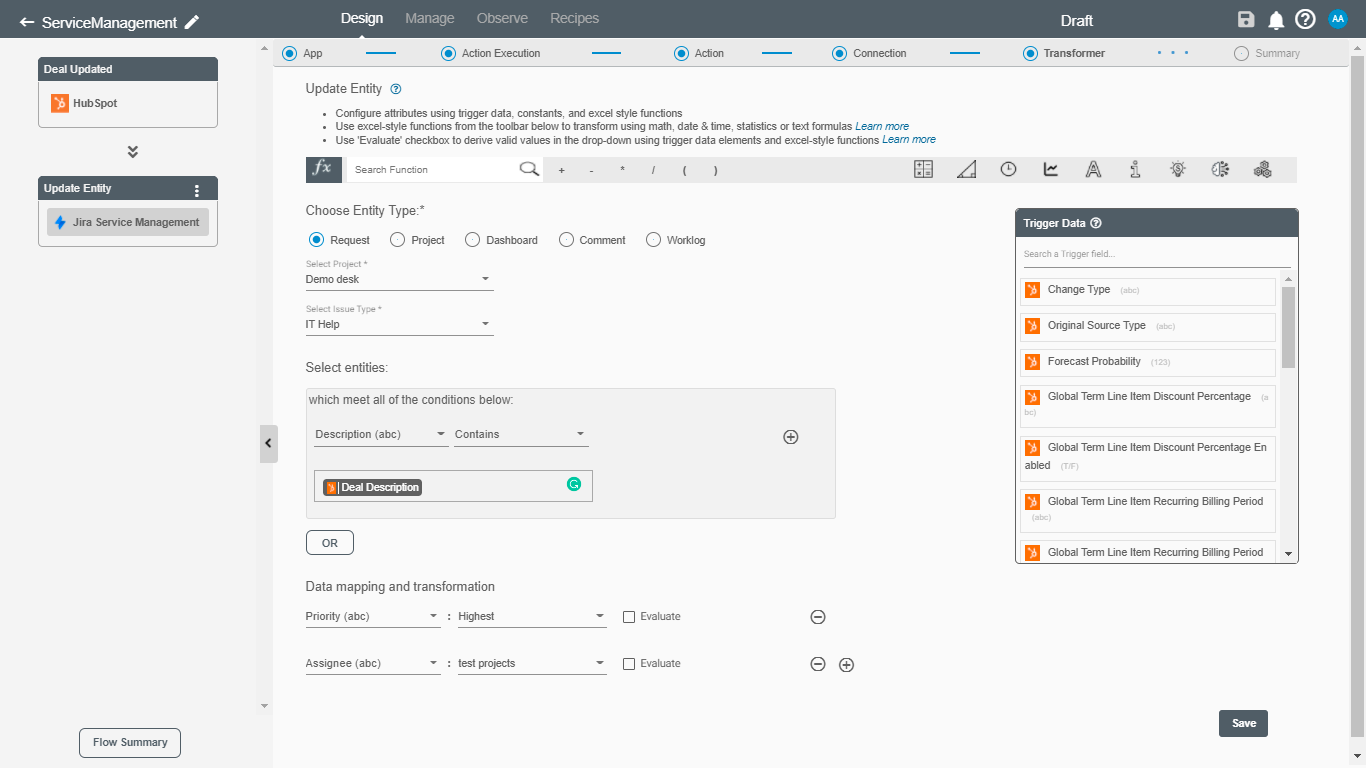1366x768 pixels.
Task: Insert the multiply operator
Action: click(622, 170)
